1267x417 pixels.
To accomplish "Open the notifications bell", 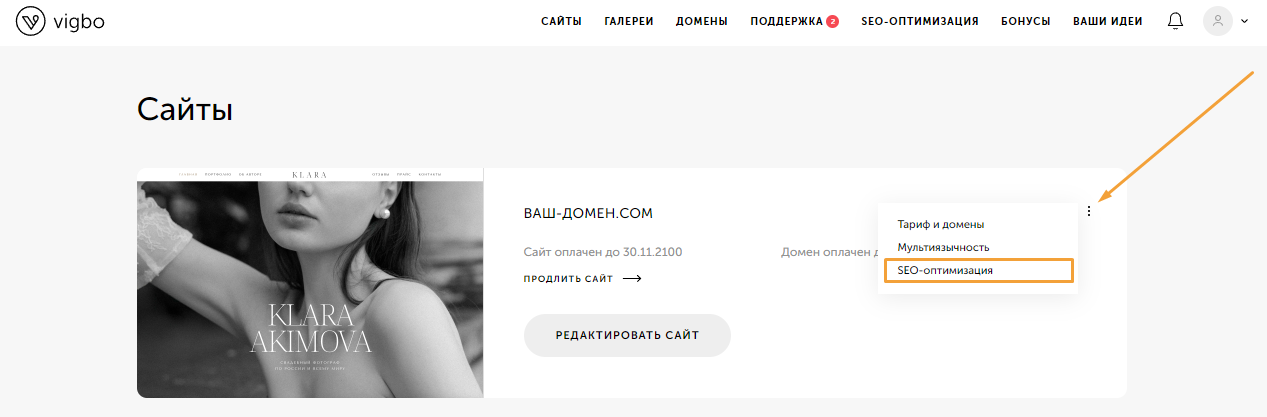I will pyautogui.click(x=1175, y=21).
